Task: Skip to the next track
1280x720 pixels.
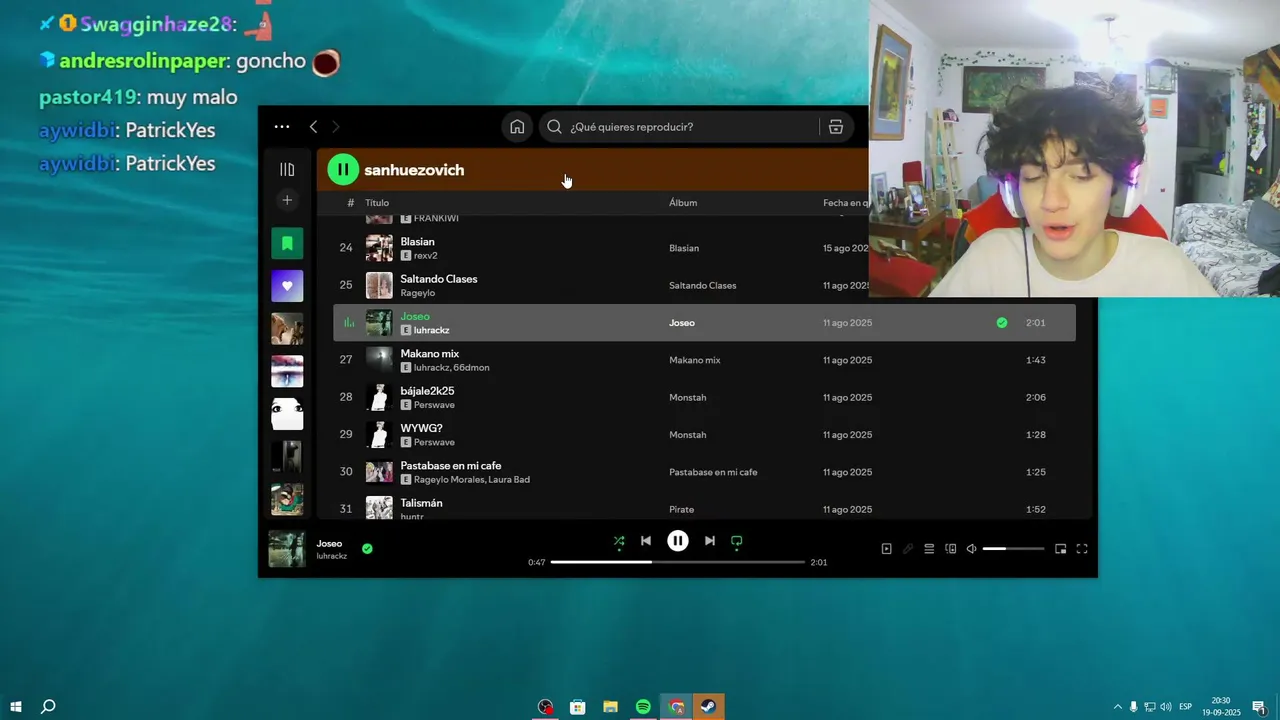Action: click(x=709, y=541)
